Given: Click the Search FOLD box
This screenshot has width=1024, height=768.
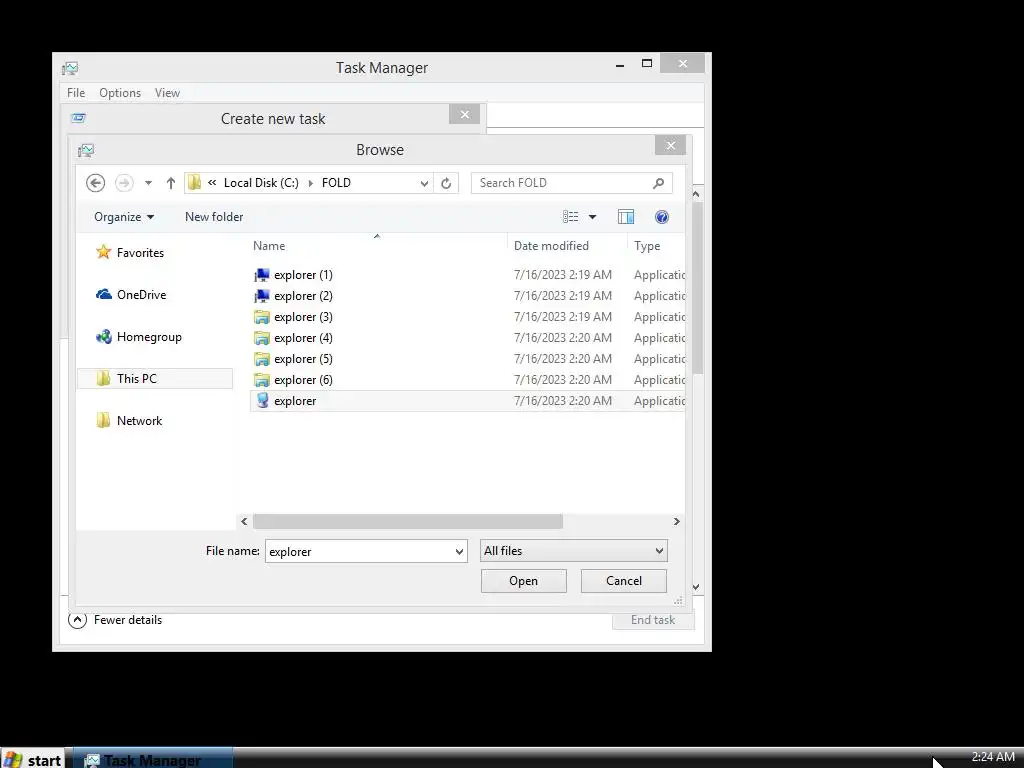Looking at the screenshot, I should coord(571,183).
